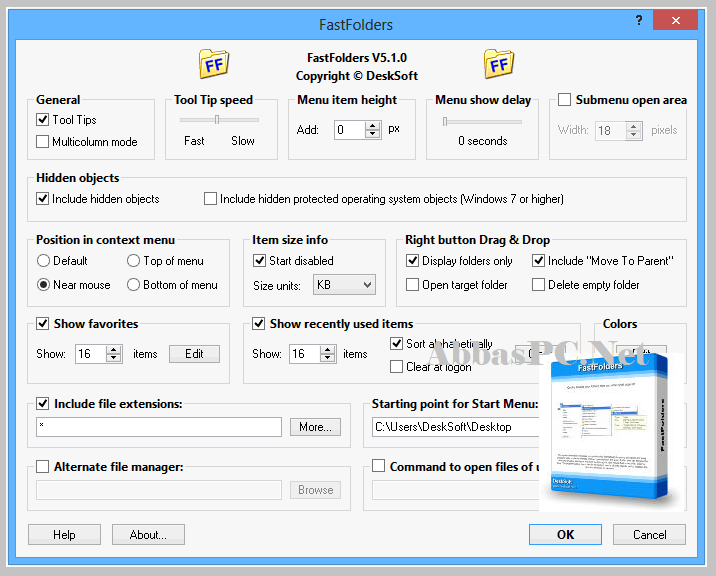Toggle Show favorites checkbox
Image resolution: width=716 pixels, height=576 pixels.
42,323
